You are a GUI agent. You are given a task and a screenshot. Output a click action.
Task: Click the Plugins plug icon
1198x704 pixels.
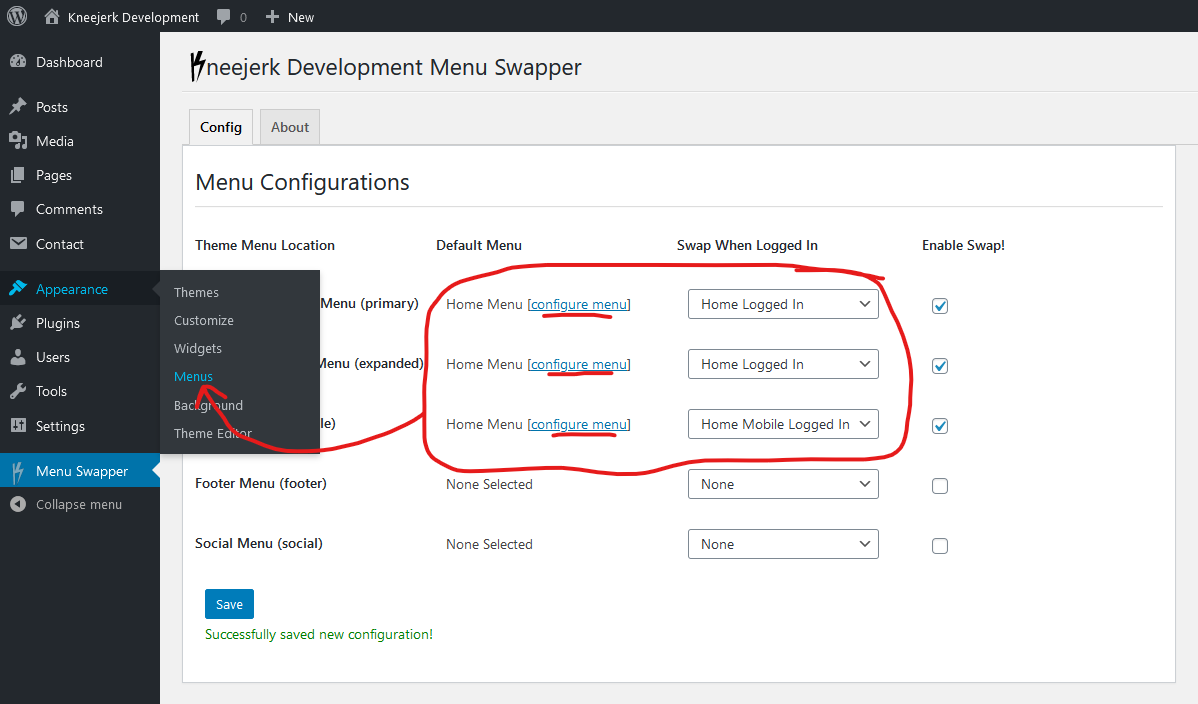tap(18, 323)
